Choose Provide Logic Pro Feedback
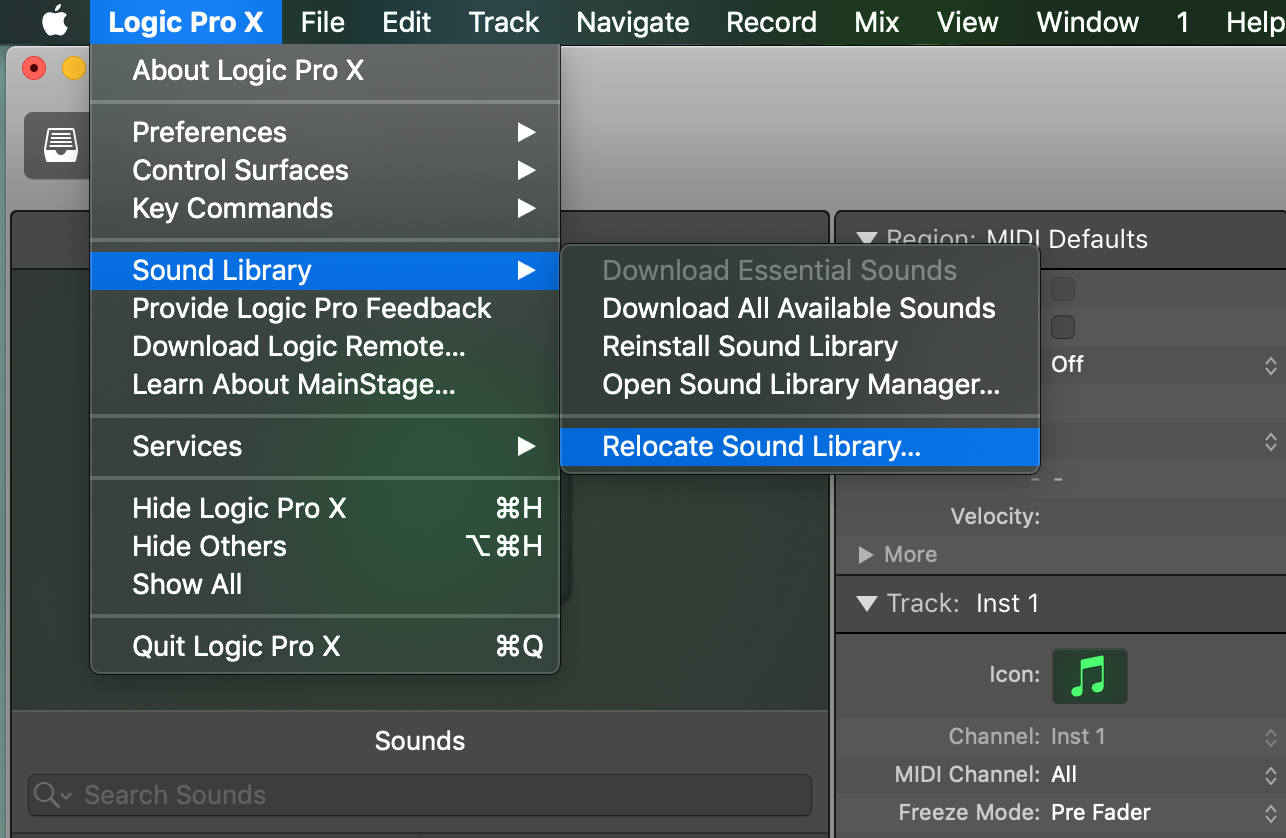The image size is (1286, 838). click(x=325, y=308)
